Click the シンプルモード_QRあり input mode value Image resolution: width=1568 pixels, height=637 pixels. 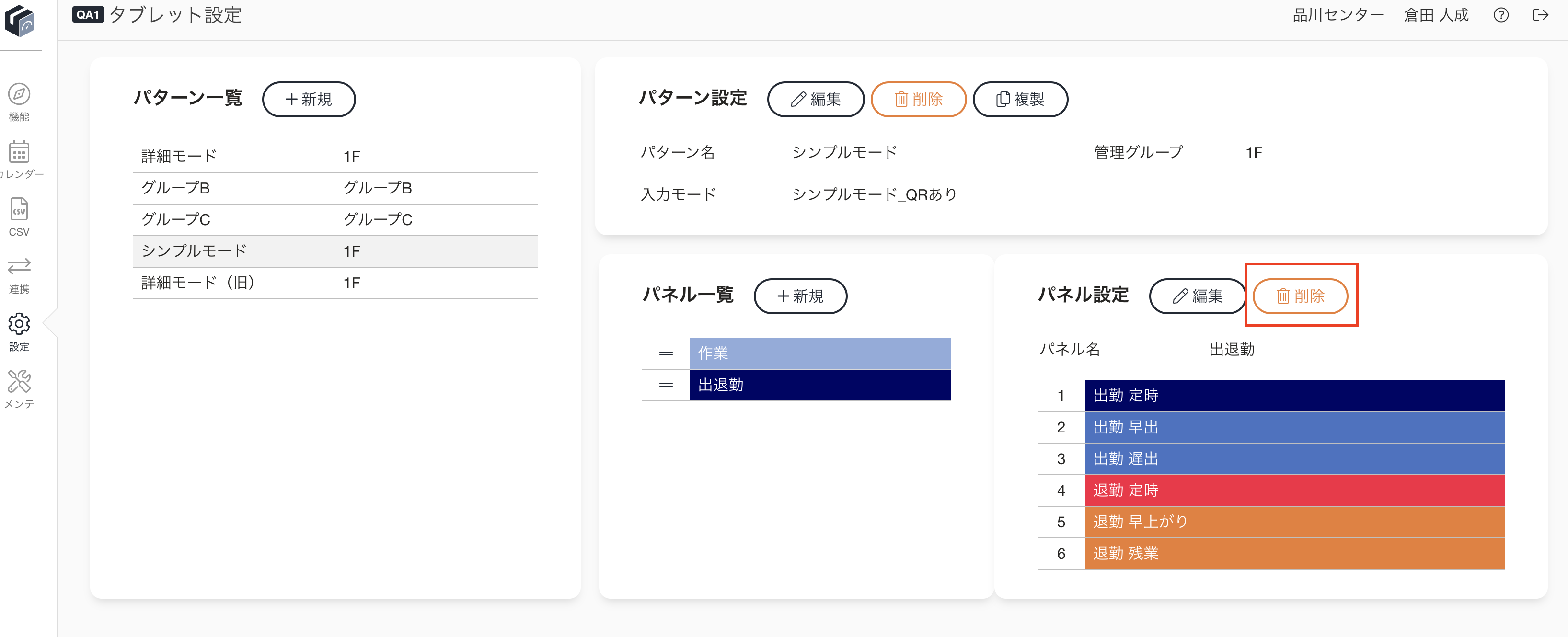(874, 194)
